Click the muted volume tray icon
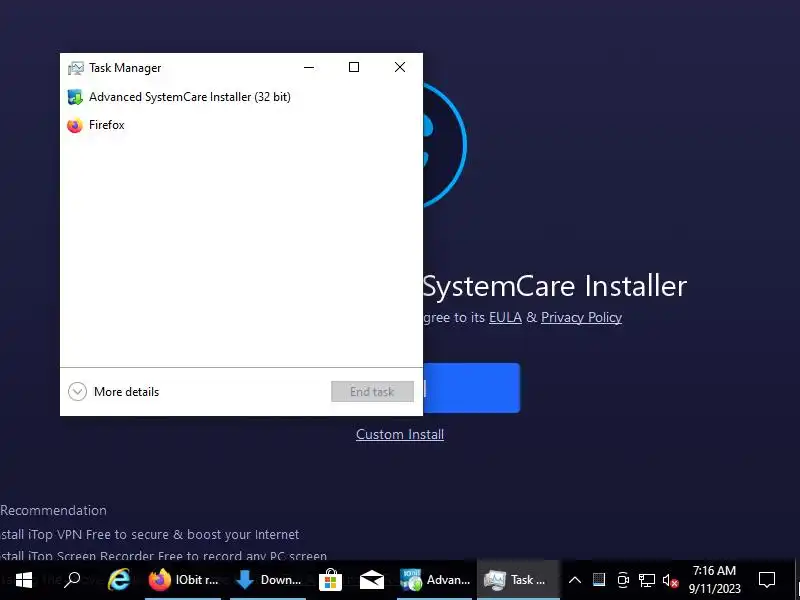 point(670,580)
